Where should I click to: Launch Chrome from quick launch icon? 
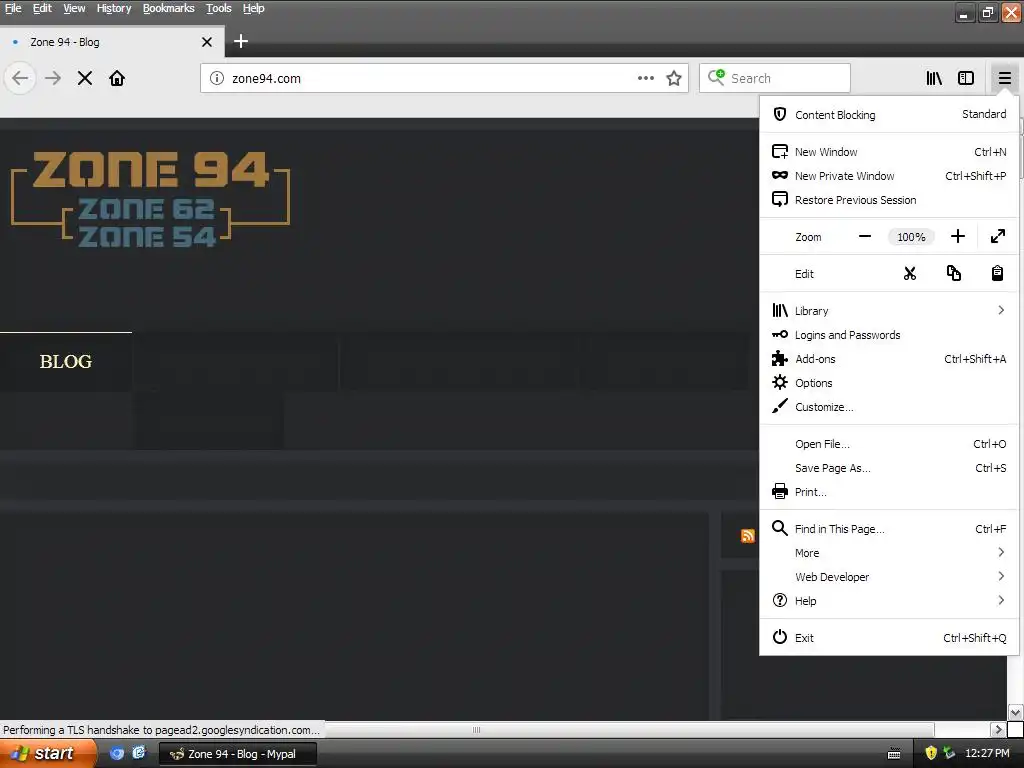click(x=117, y=754)
